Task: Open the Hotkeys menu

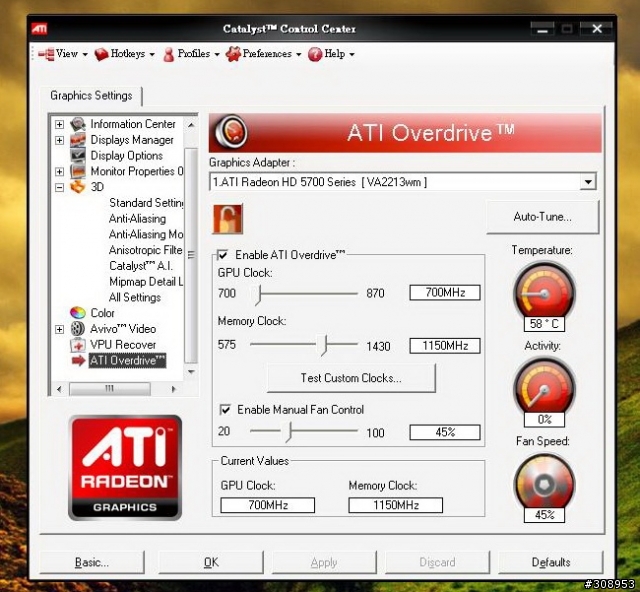Action: (x=124, y=54)
